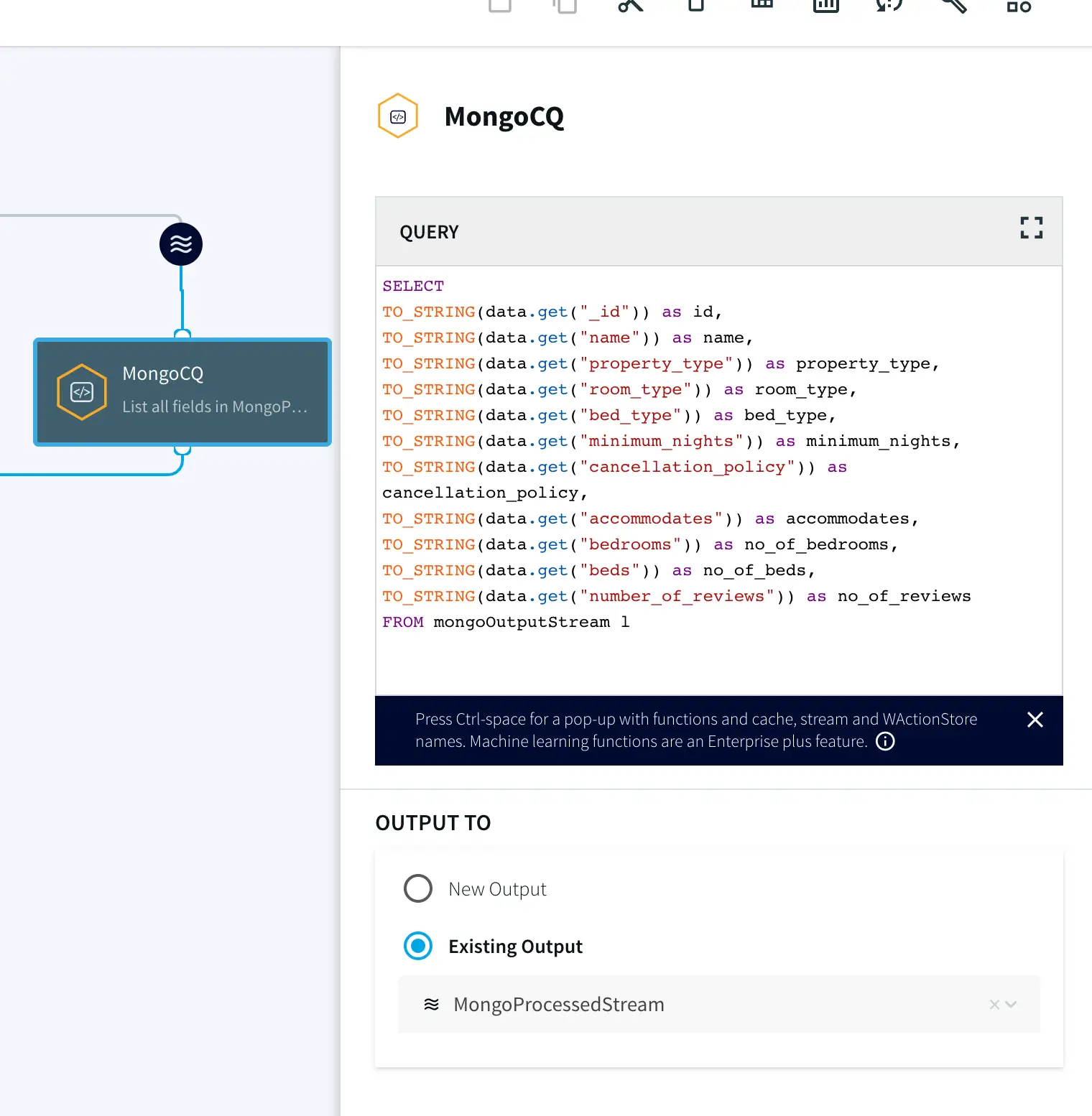Click the bottom connector port of MongoCQ node
Viewport: 1092px width, 1116px height.
(182, 450)
